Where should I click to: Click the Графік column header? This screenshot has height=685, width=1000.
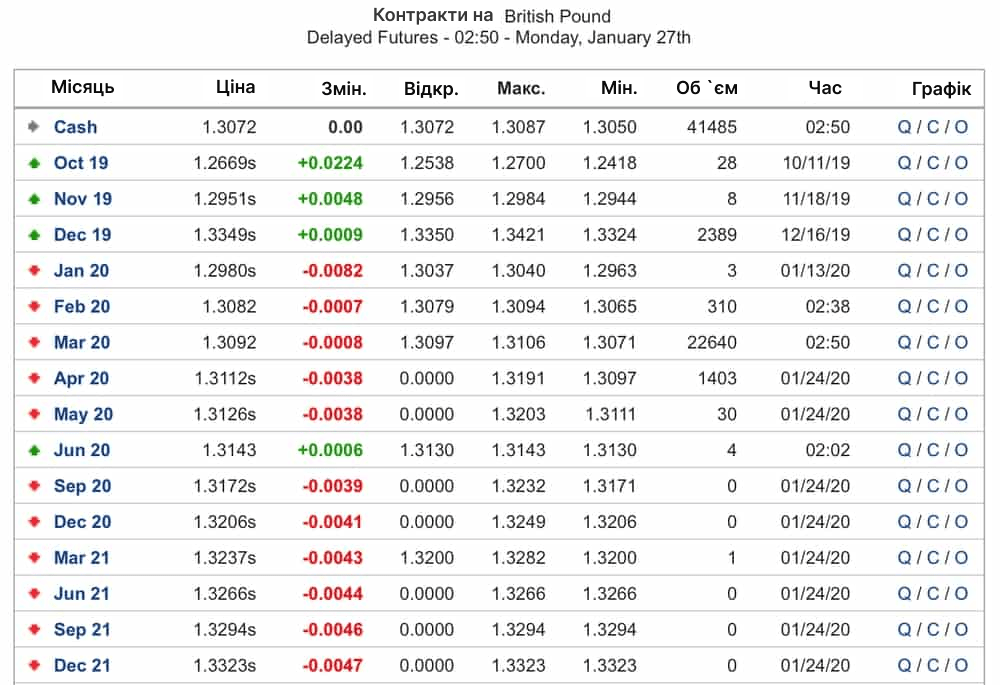(x=941, y=89)
